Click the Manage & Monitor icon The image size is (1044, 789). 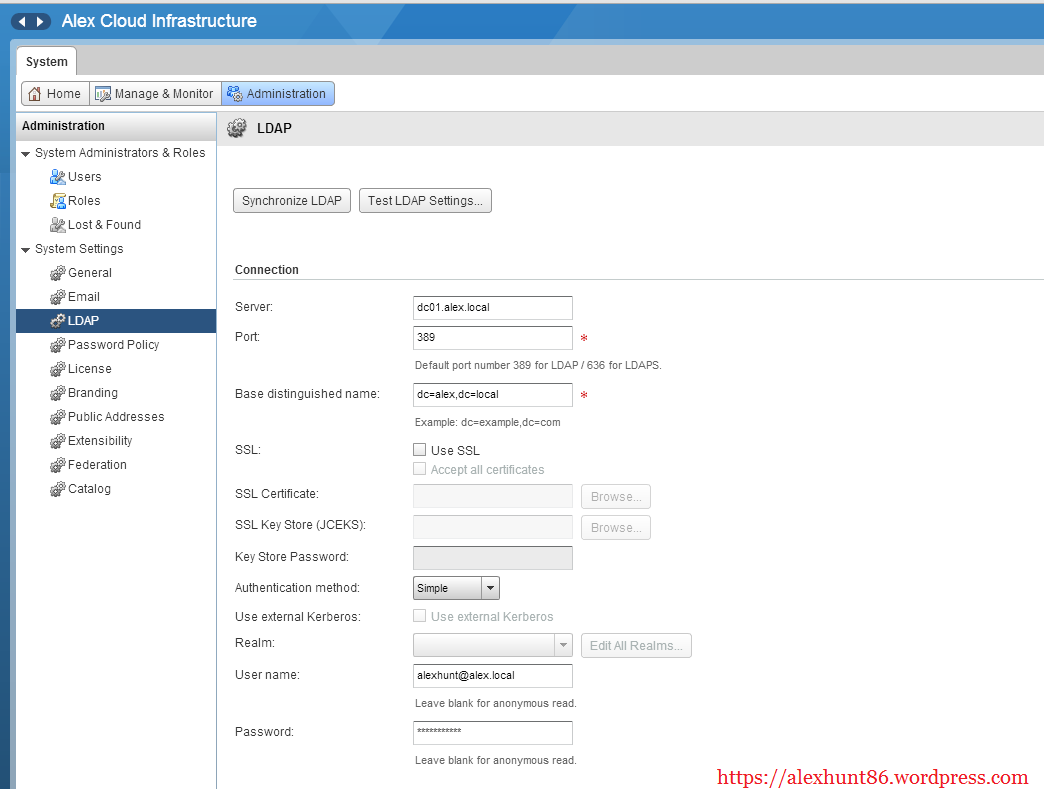(x=102, y=94)
